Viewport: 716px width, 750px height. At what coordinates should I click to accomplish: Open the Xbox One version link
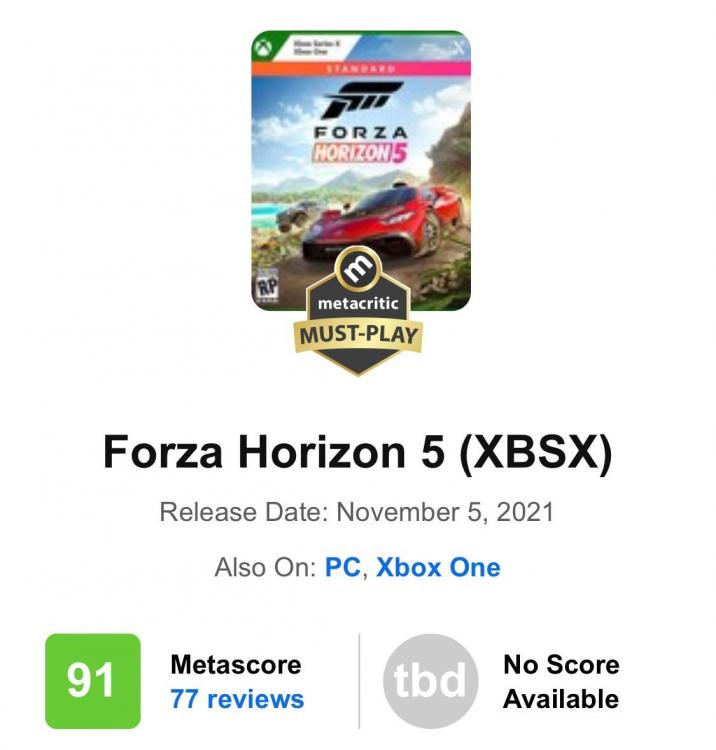[438, 567]
